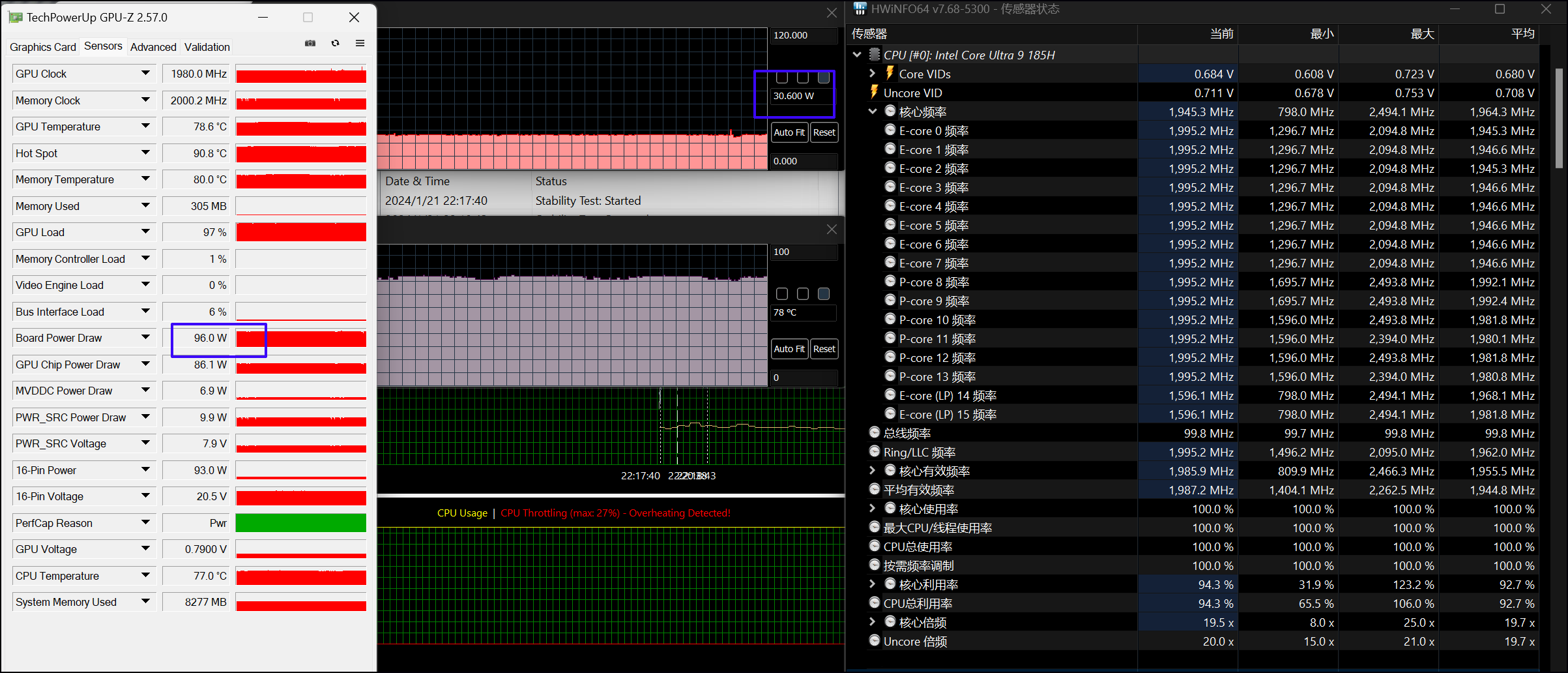The image size is (1568, 673).
Task: Switch to the Graphics Card tab
Action: [43, 47]
